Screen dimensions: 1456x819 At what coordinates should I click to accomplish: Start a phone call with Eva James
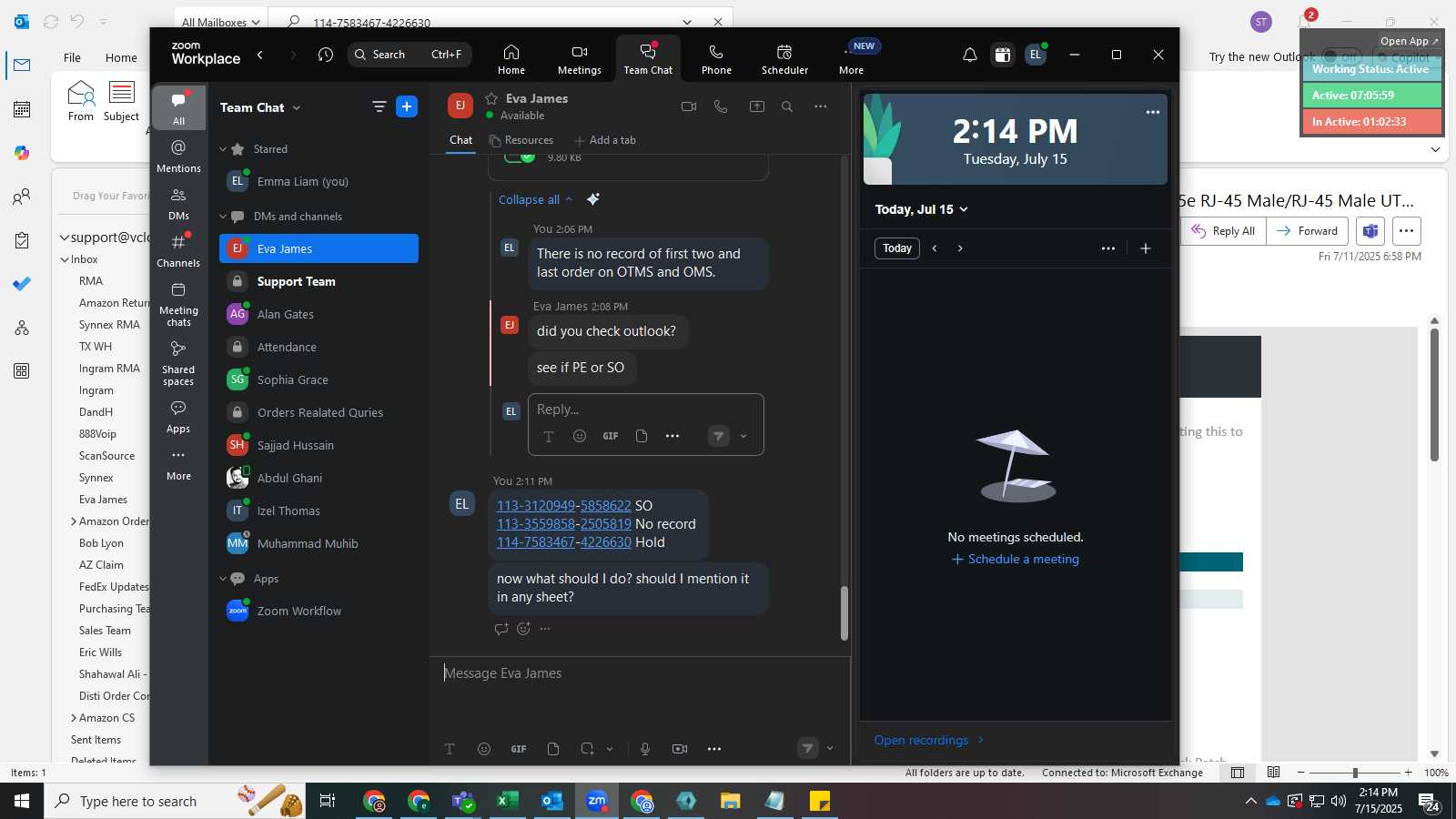[721, 106]
